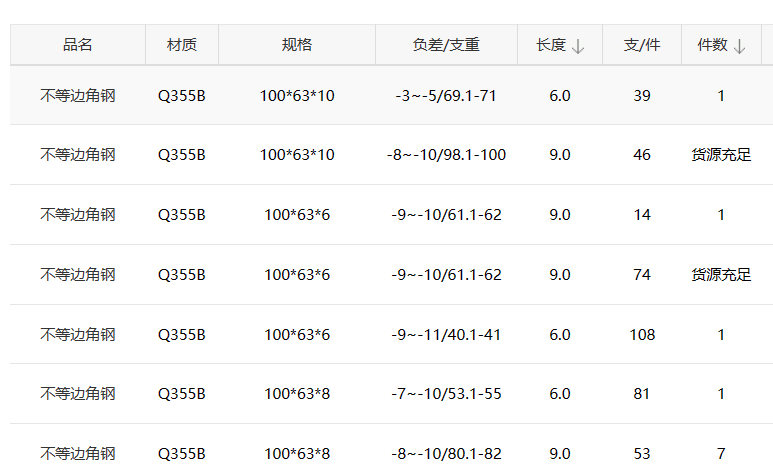Viewport: 773px width, 471px height.
Task: Sort by the 长度 header label
Action: tap(551, 45)
